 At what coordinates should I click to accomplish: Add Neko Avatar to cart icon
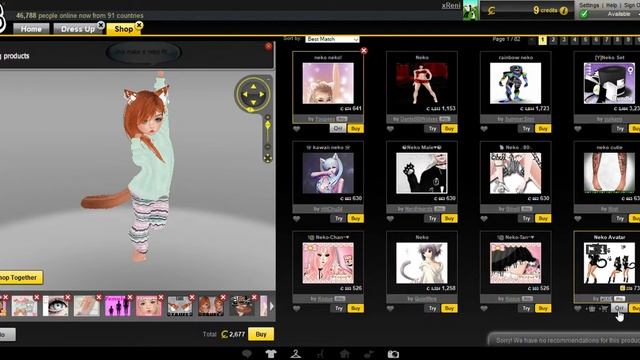pos(604,309)
